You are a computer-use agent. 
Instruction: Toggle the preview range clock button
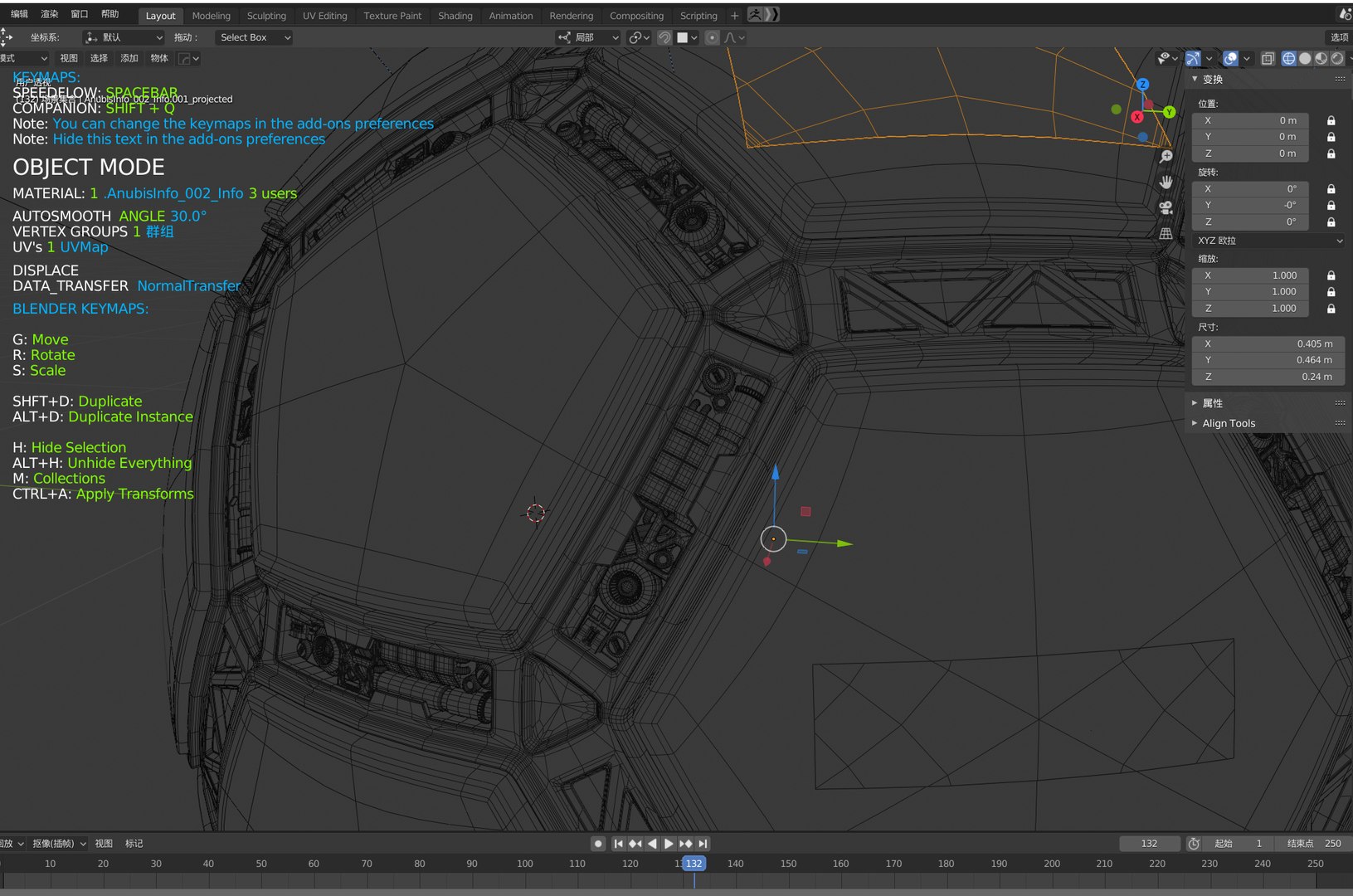click(1194, 844)
